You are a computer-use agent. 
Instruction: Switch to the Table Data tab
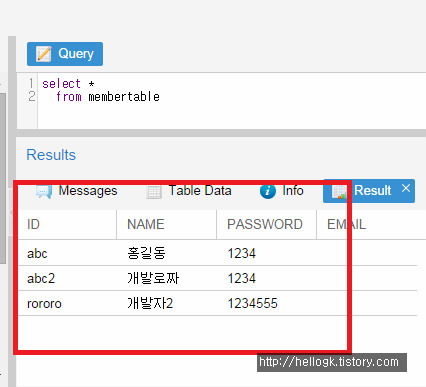(189, 191)
